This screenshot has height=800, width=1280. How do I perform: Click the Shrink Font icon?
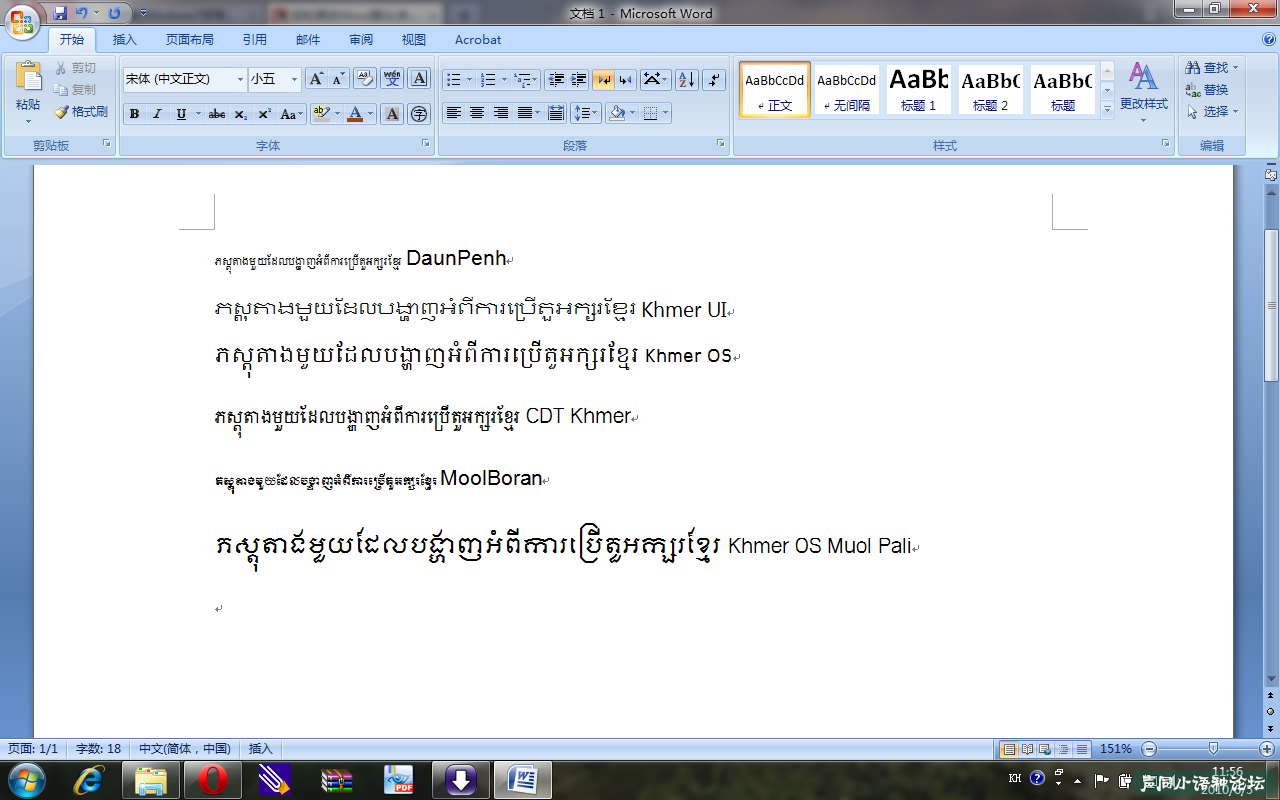point(338,79)
